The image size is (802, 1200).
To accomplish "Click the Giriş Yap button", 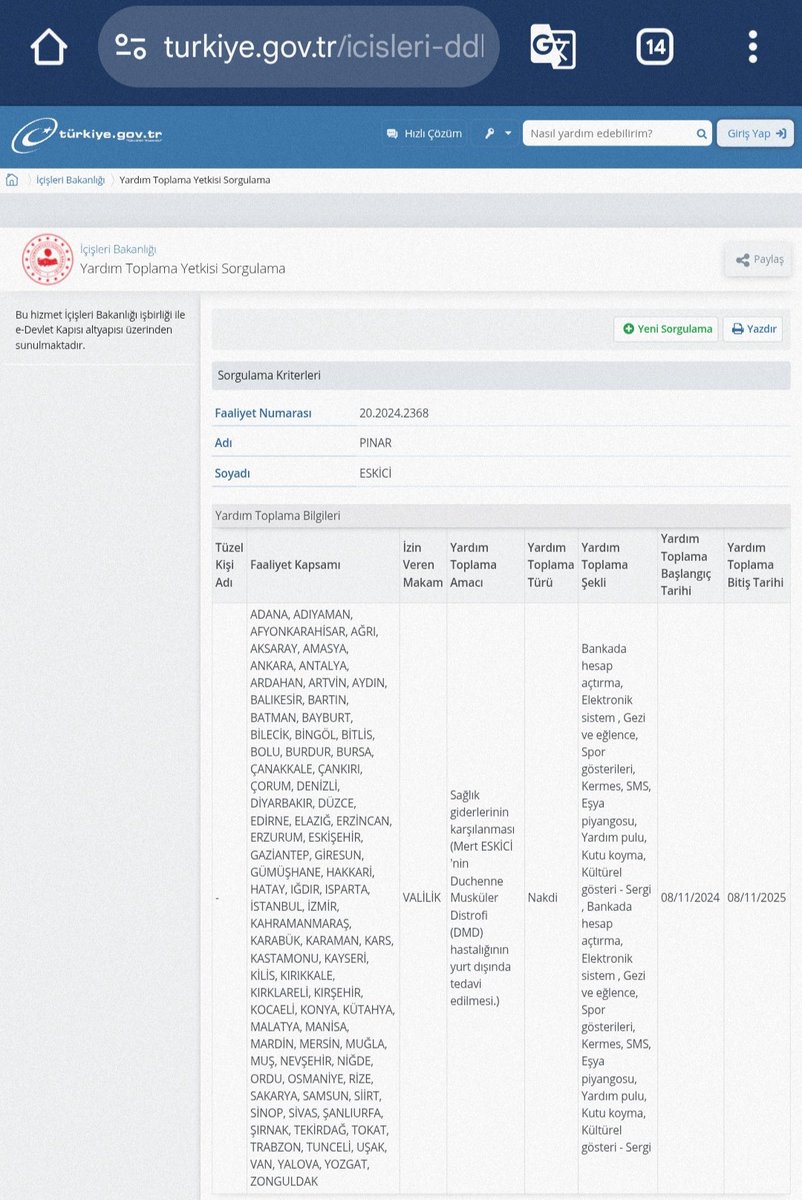I will coord(755,133).
